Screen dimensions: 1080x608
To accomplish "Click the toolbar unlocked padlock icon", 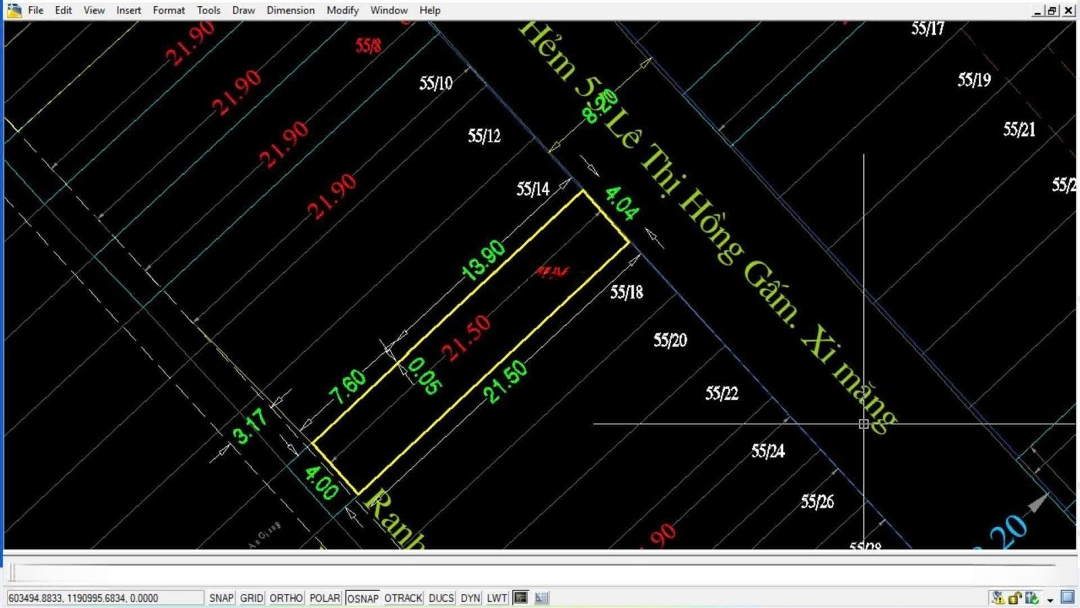I will [1015, 598].
